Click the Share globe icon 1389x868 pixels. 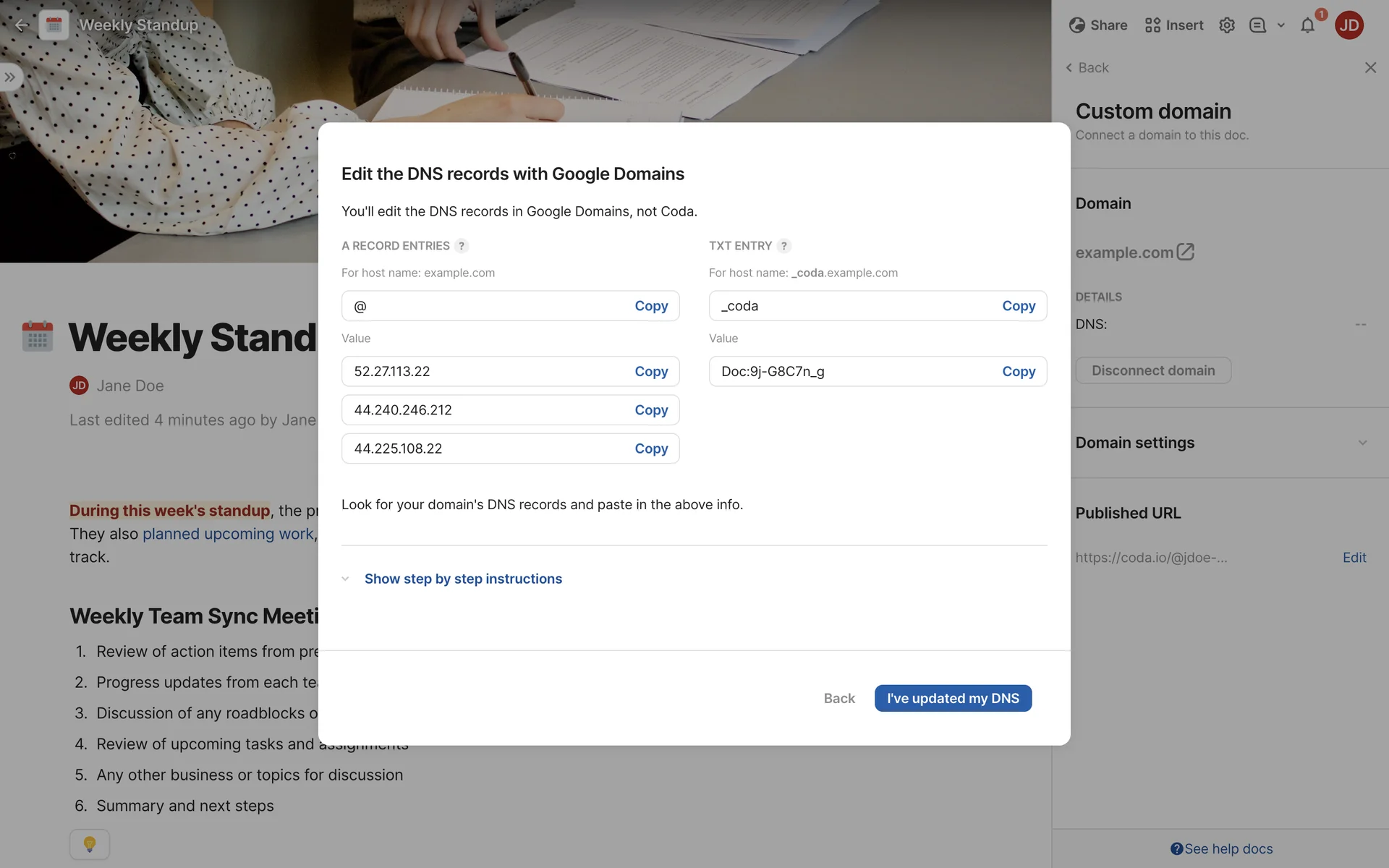[1077, 25]
